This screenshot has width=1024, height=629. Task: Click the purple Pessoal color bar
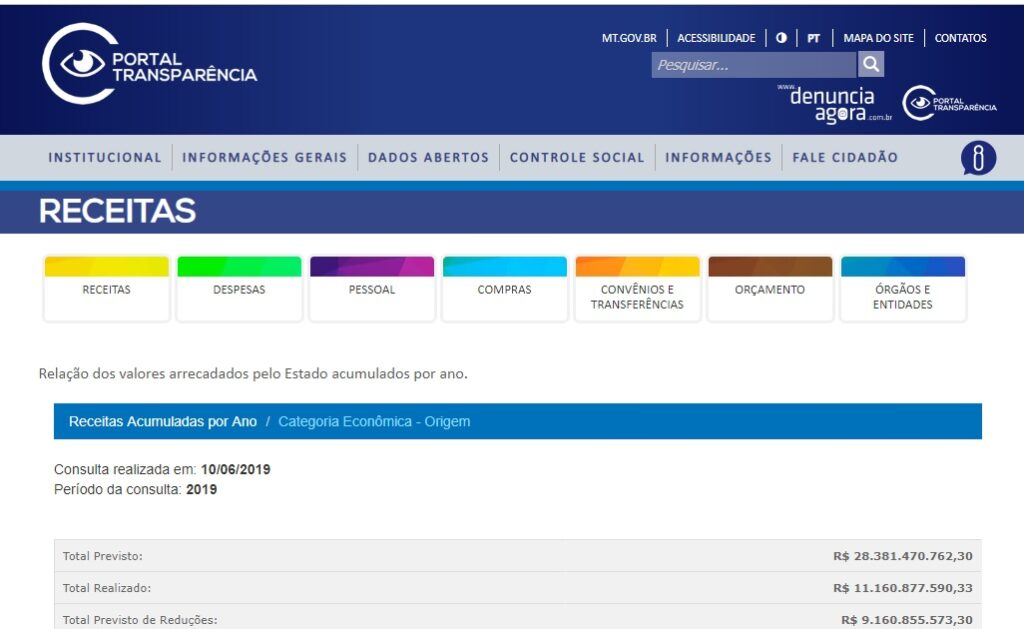tap(372, 266)
